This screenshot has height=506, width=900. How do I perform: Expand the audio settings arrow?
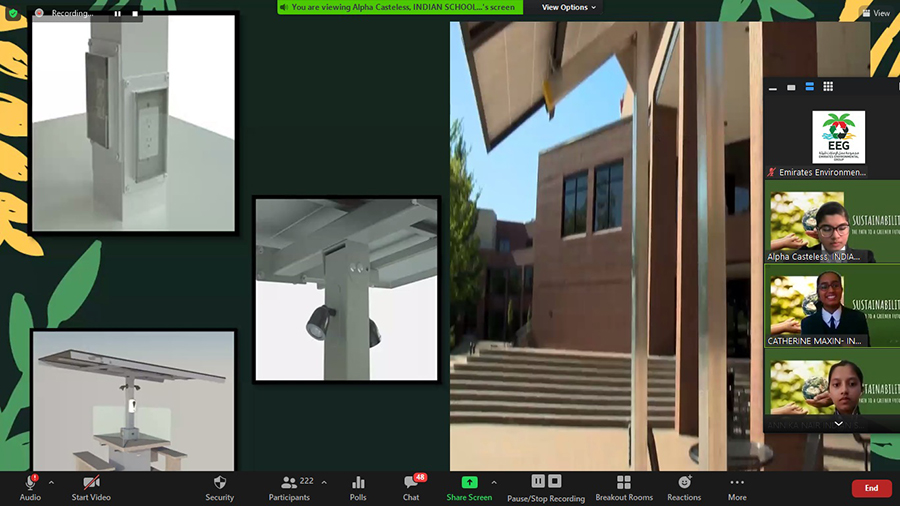[x=51, y=482]
